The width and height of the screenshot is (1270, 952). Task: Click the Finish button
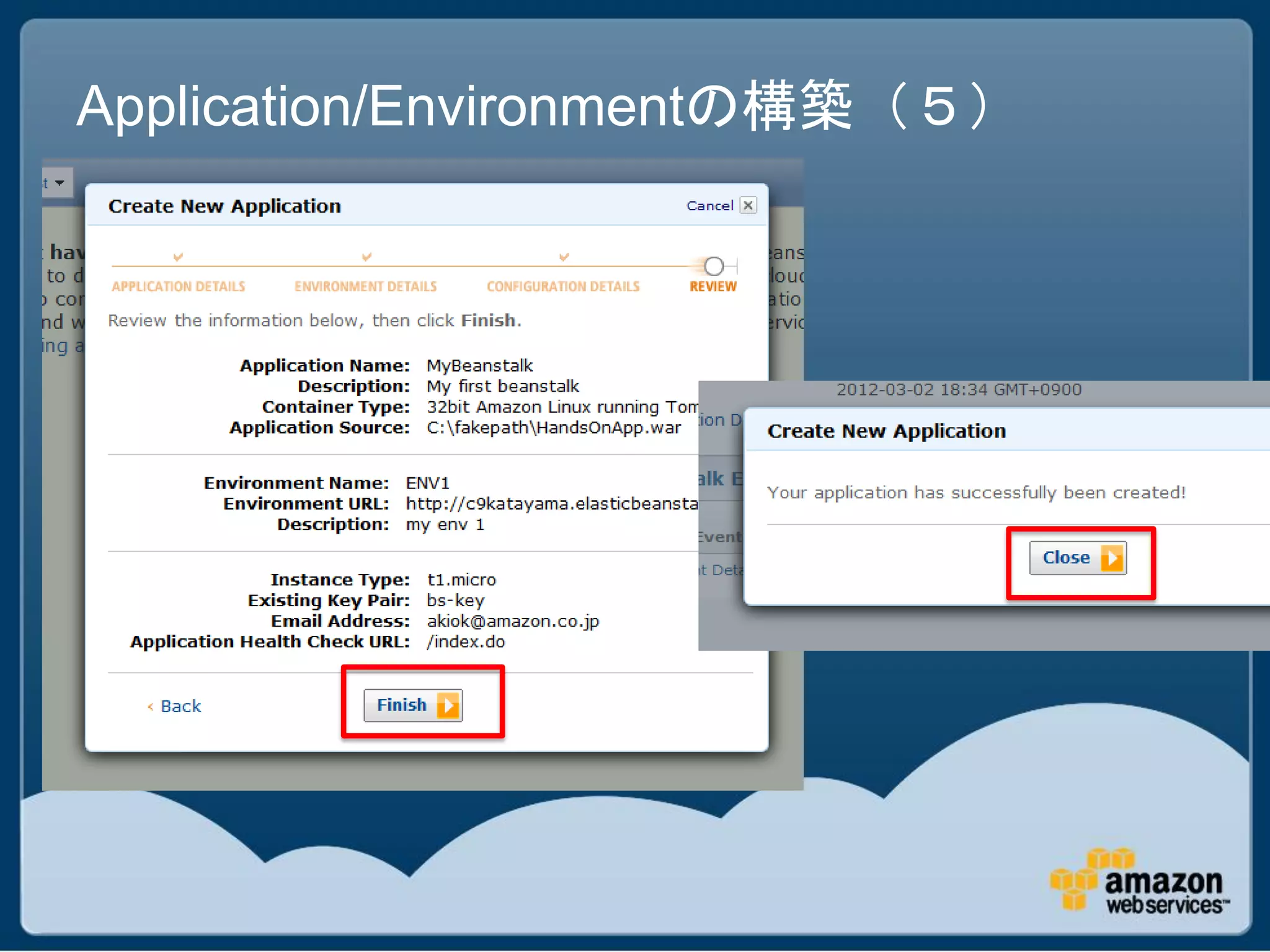pyautogui.click(x=413, y=705)
